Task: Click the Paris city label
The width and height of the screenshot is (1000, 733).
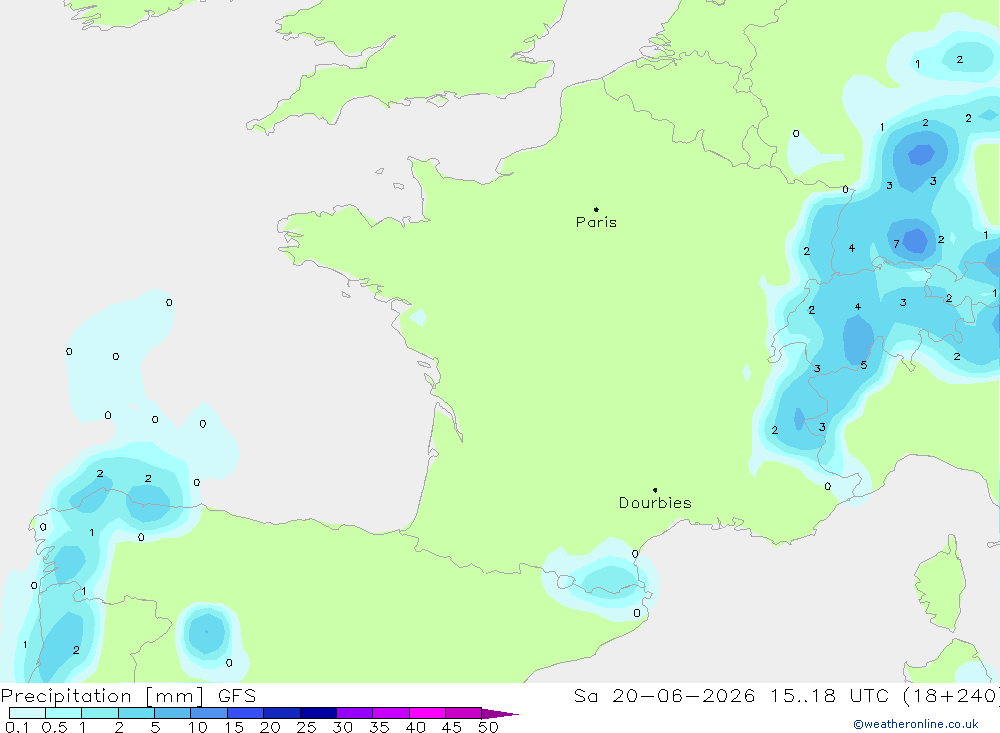Action: click(x=596, y=222)
